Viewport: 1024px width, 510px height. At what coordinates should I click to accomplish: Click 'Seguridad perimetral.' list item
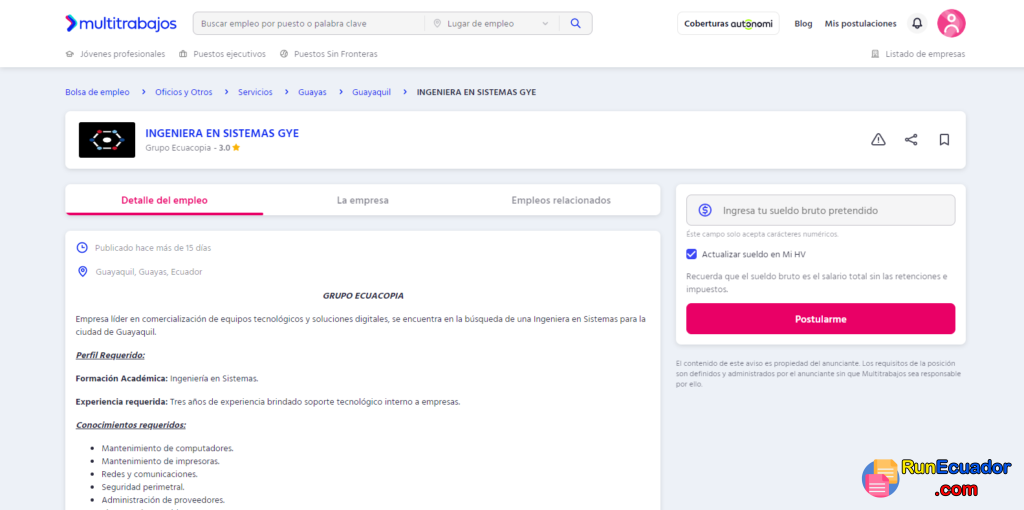[143, 486]
